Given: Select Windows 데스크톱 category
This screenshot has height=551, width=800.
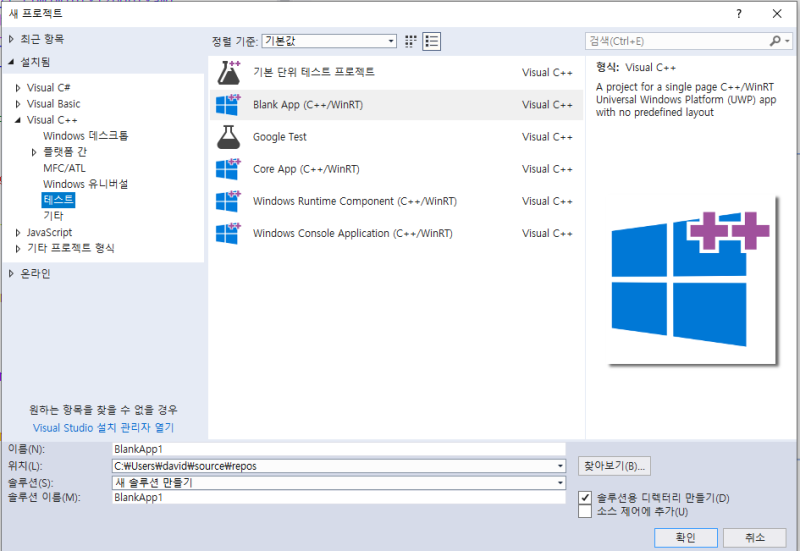Looking at the screenshot, I should pos(85,136).
